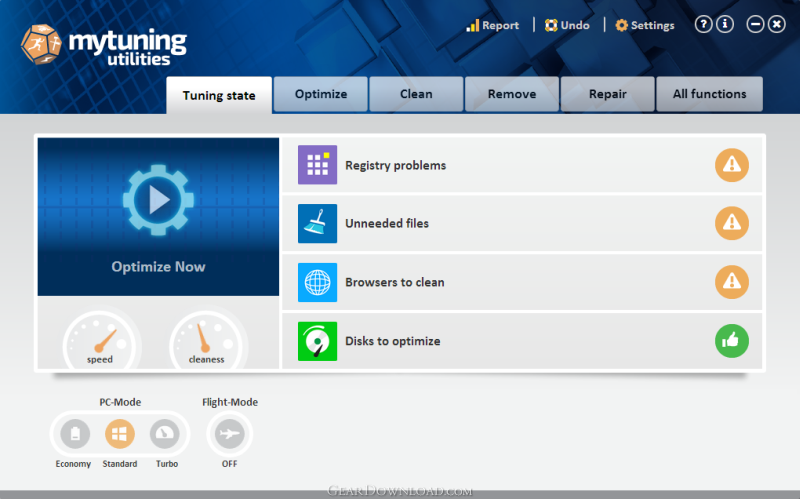
Task: Click the Report link text
Action: (x=501, y=26)
